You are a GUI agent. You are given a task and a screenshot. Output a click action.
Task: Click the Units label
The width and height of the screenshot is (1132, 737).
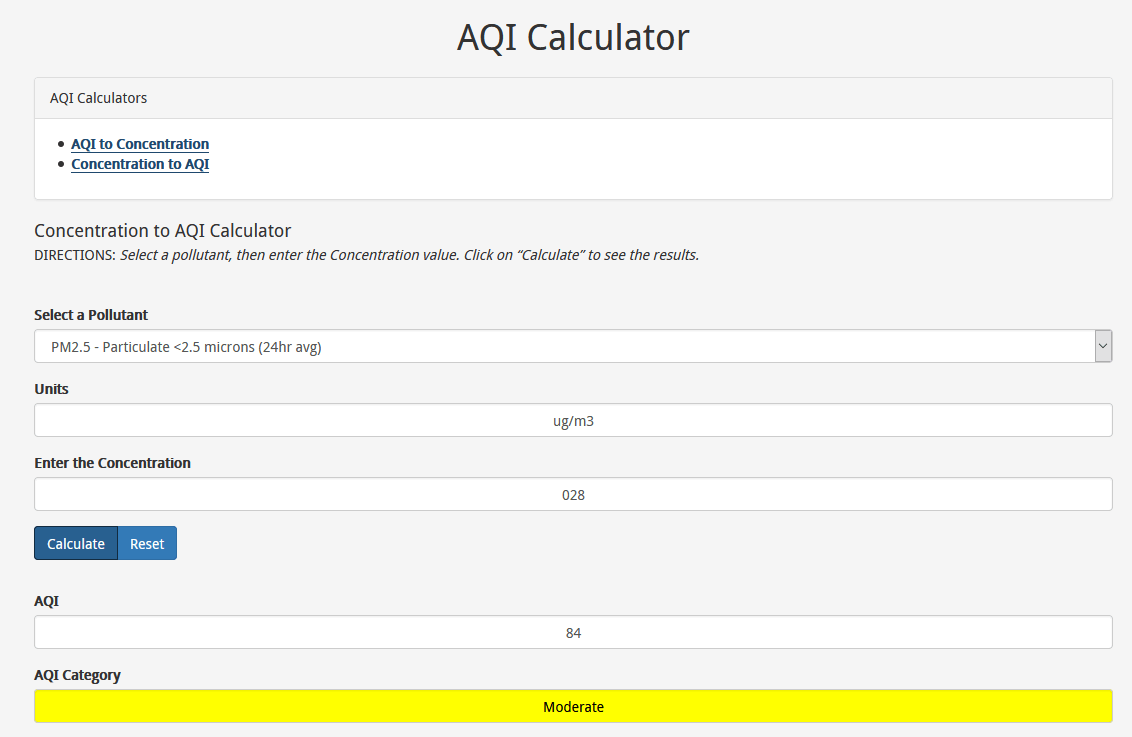51,389
